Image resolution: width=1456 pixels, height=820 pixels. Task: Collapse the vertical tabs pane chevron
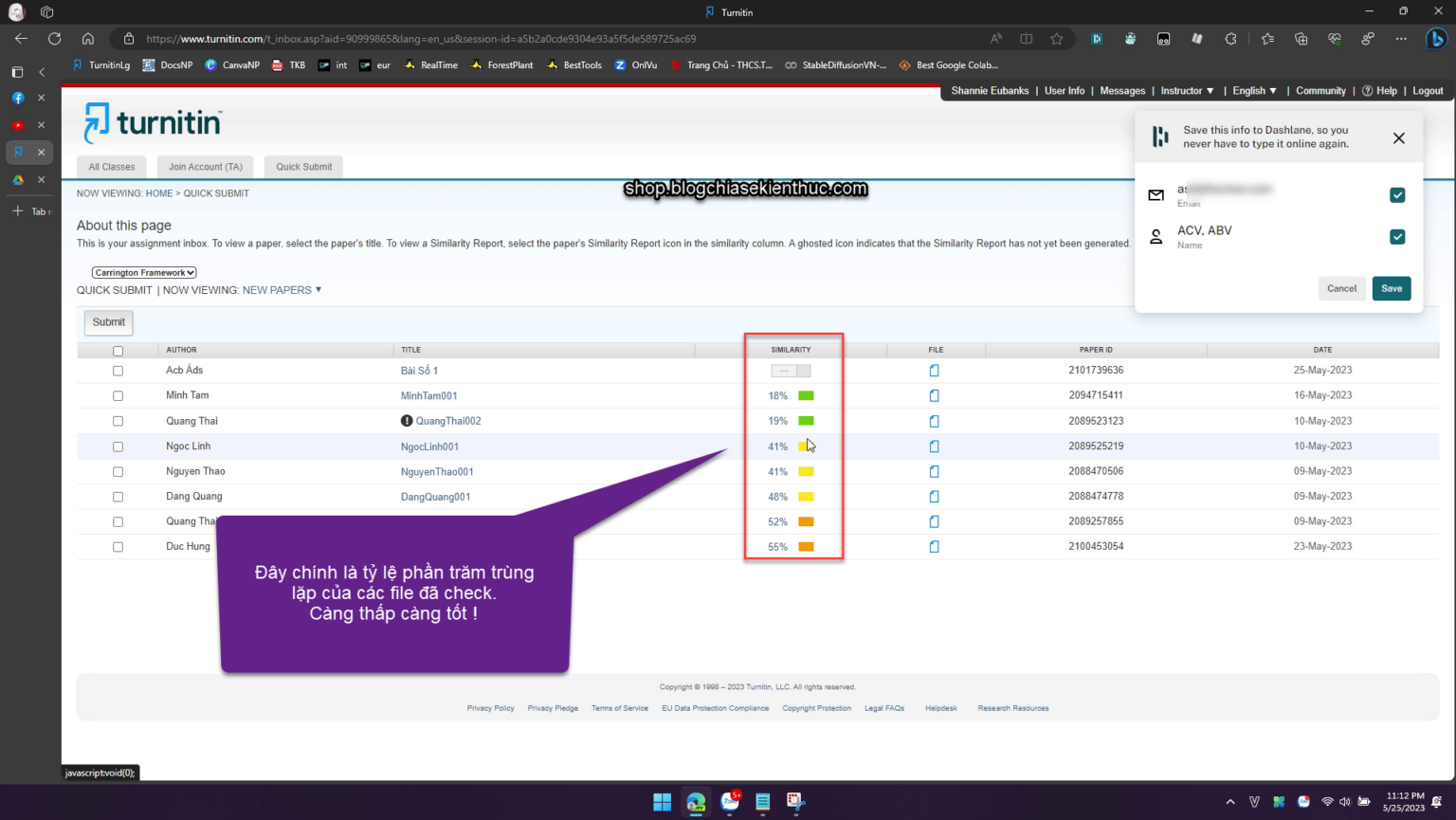[x=42, y=72]
